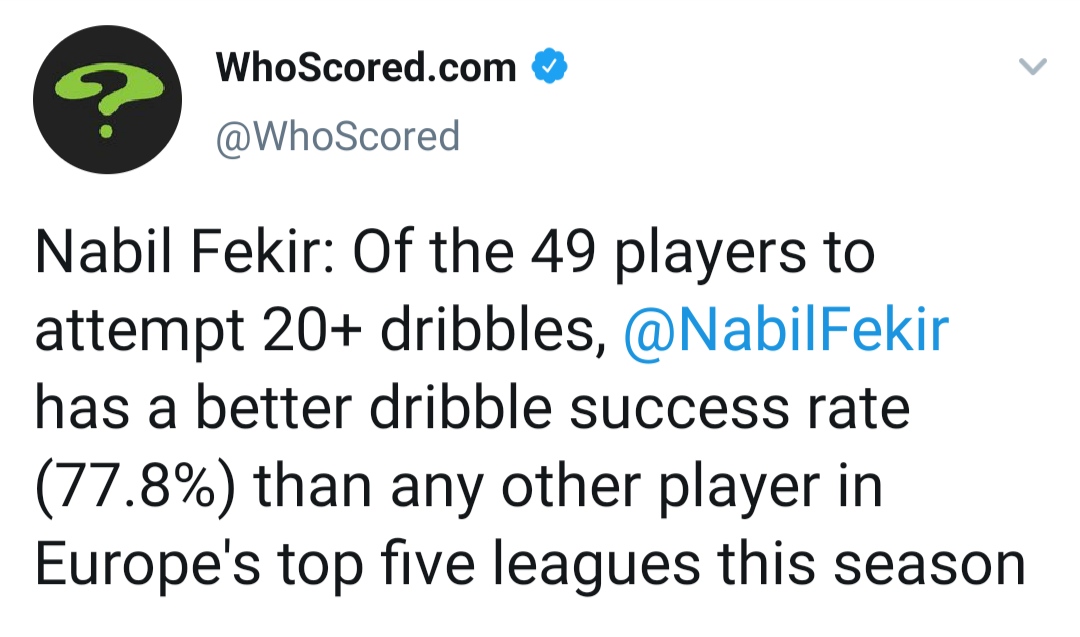This screenshot has height=637, width=1080.
Task: Click the word "attempt" in tweet
Action: pyautogui.click(x=140, y=332)
